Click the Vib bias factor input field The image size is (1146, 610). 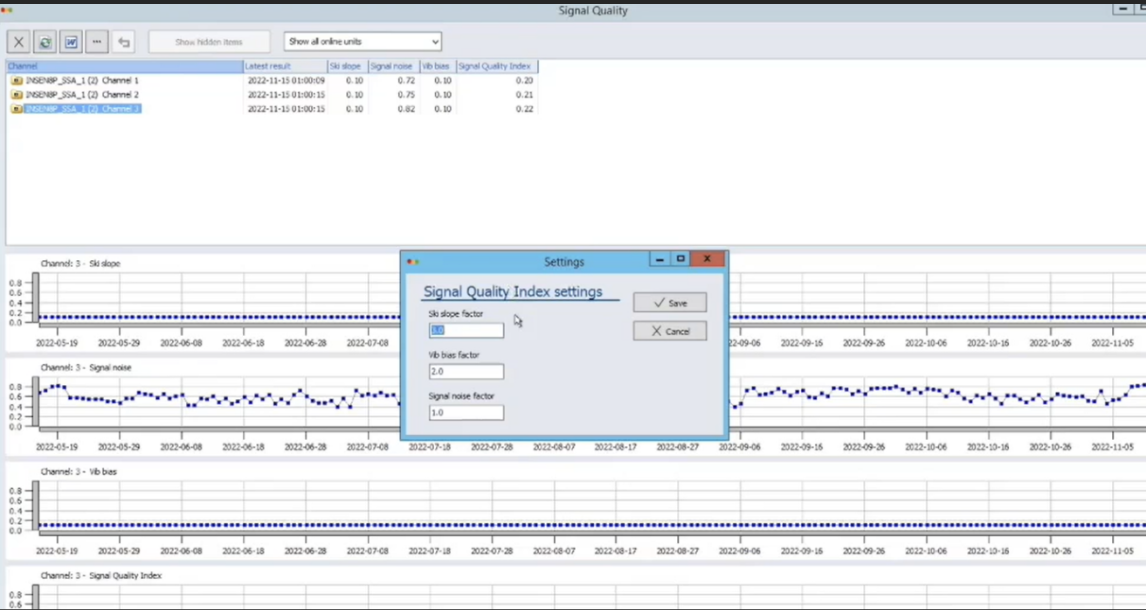click(x=466, y=371)
